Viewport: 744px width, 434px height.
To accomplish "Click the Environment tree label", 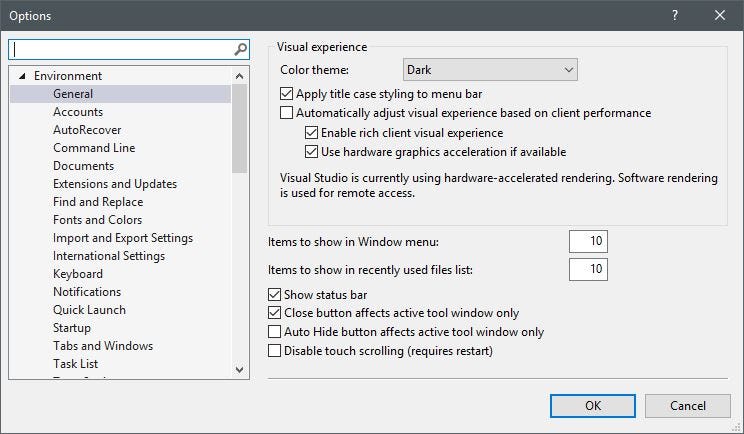I will coord(68,76).
